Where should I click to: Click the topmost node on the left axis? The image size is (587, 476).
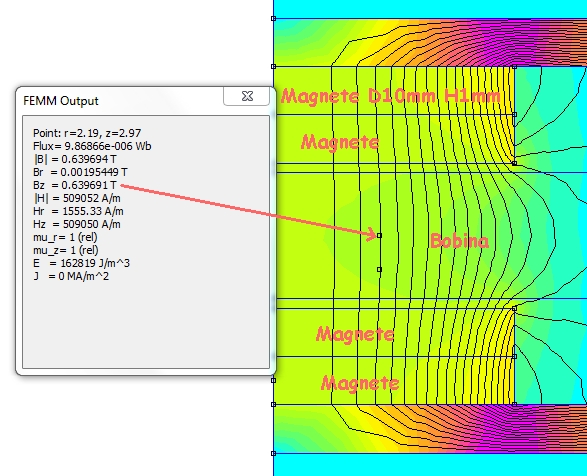tap(273, 18)
